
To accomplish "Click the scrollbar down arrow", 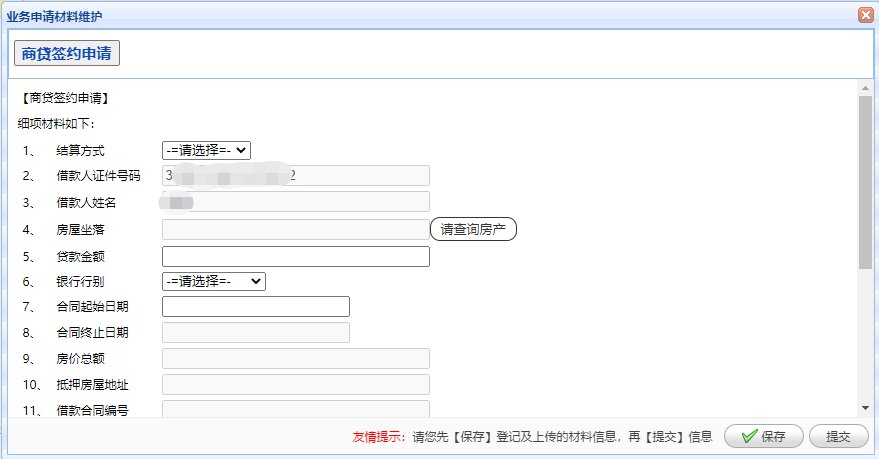I will 864,407.
